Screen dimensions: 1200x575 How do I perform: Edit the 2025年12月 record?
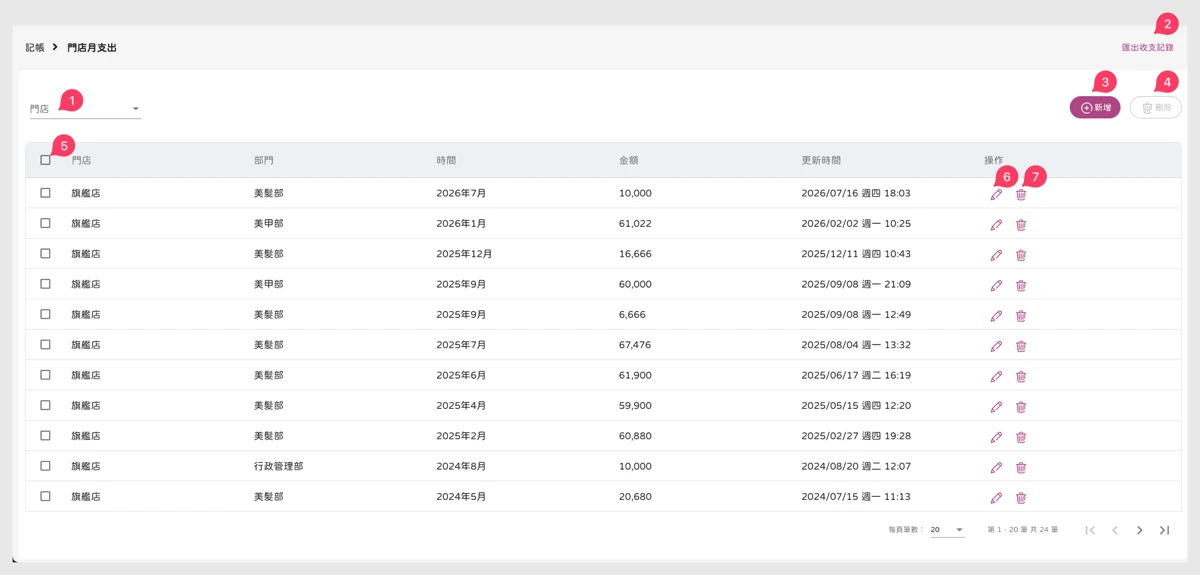[x=996, y=255]
